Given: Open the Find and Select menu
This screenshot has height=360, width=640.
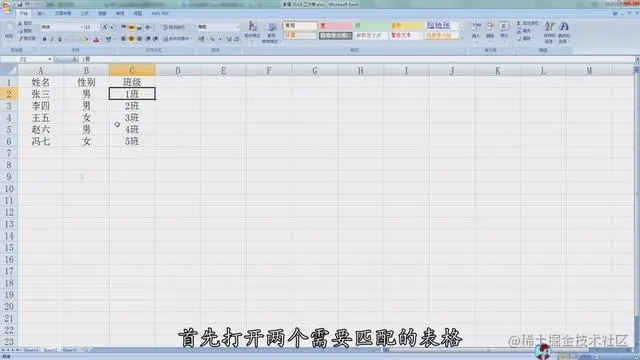Looking at the screenshot, I should (x=564, y=32).
